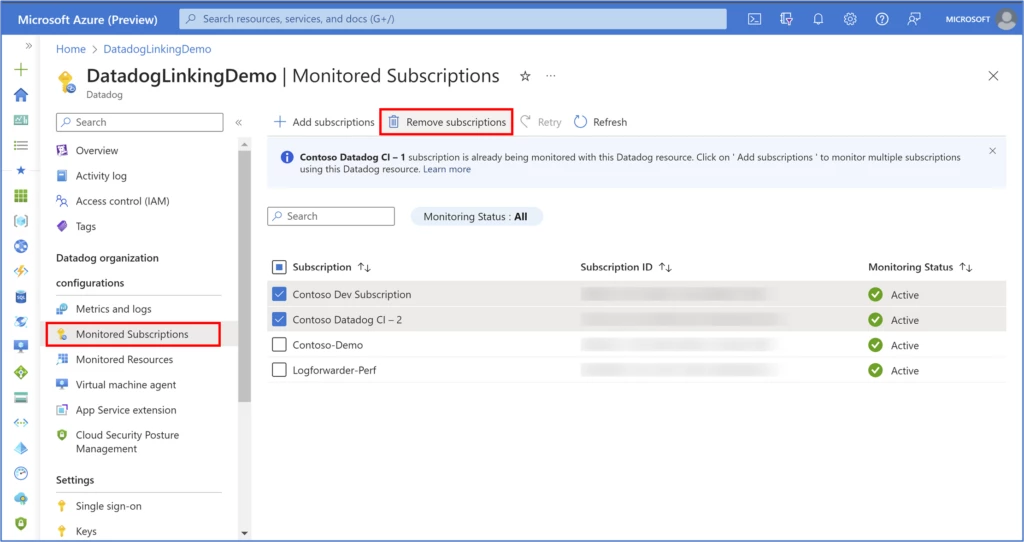
Task: Click the resource menu scrollbar thumb
Action: [x=244, y=276]
